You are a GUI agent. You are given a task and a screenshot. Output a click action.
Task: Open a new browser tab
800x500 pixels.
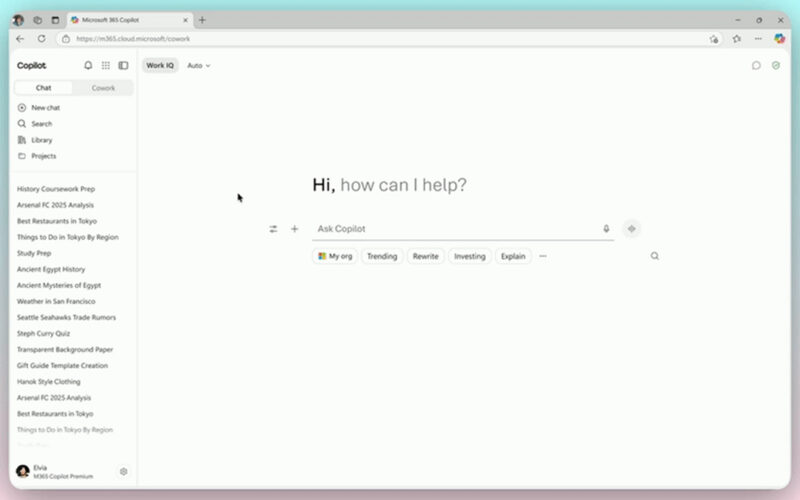(202, 20)
